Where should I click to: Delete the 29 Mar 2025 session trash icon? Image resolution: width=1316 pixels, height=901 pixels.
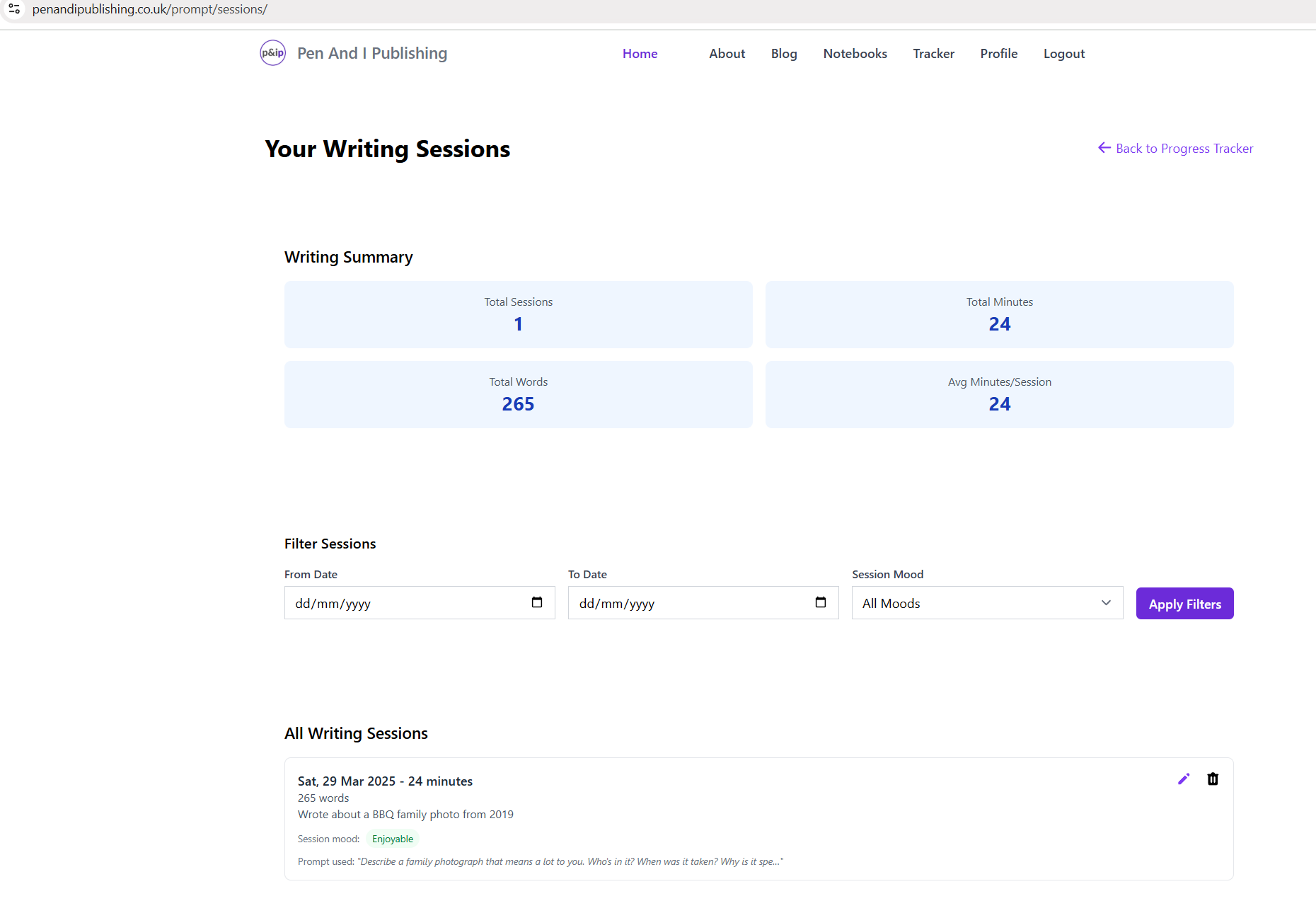point(1213,779)
